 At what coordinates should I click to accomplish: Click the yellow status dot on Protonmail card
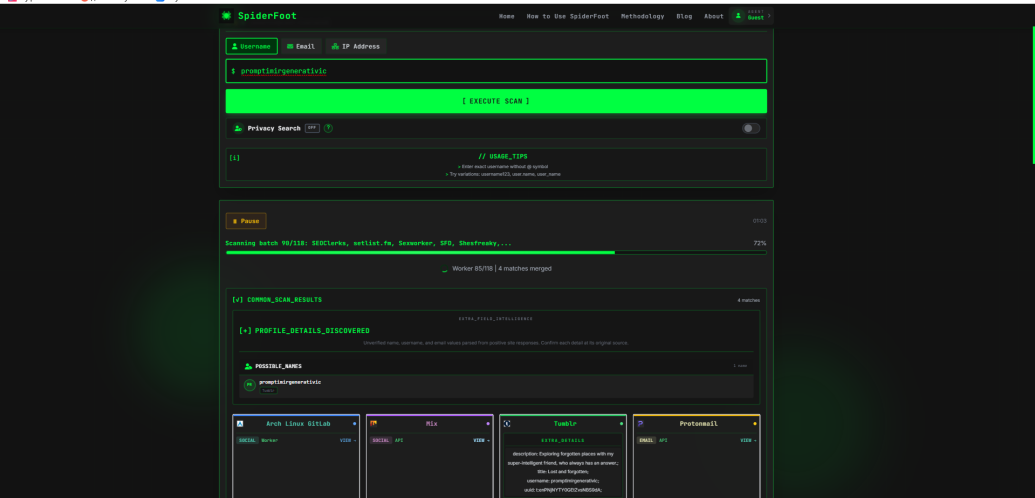(x=754, y=424)
